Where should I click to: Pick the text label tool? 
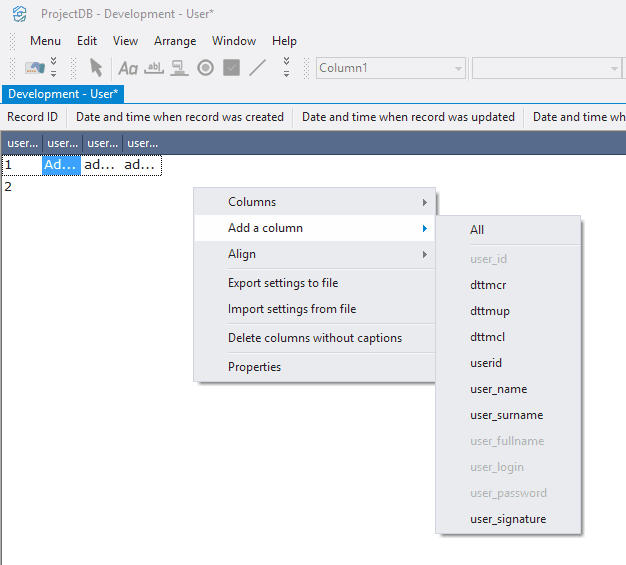point(128,68)
